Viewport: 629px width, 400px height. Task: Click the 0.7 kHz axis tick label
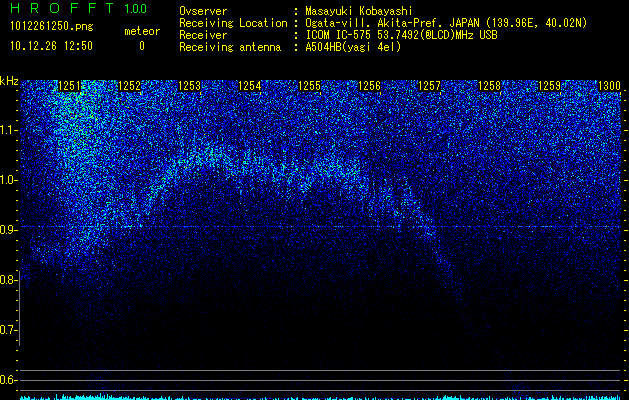pyautogui.click(x=7, y=330)
